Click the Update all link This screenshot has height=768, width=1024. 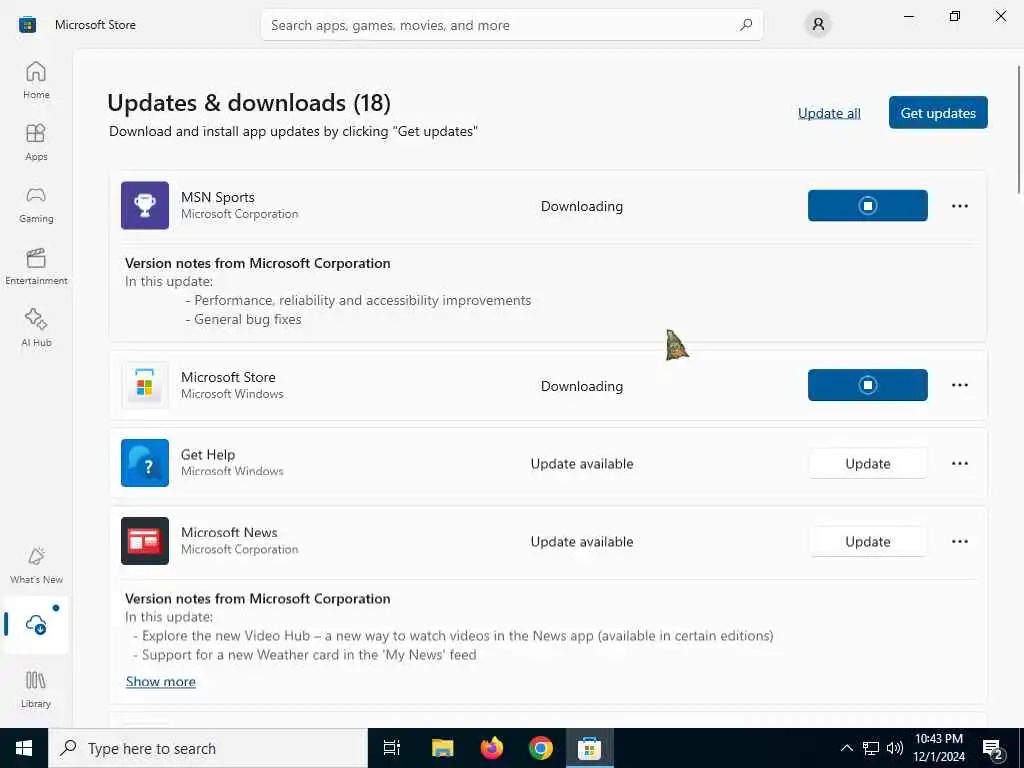[829, 113]
